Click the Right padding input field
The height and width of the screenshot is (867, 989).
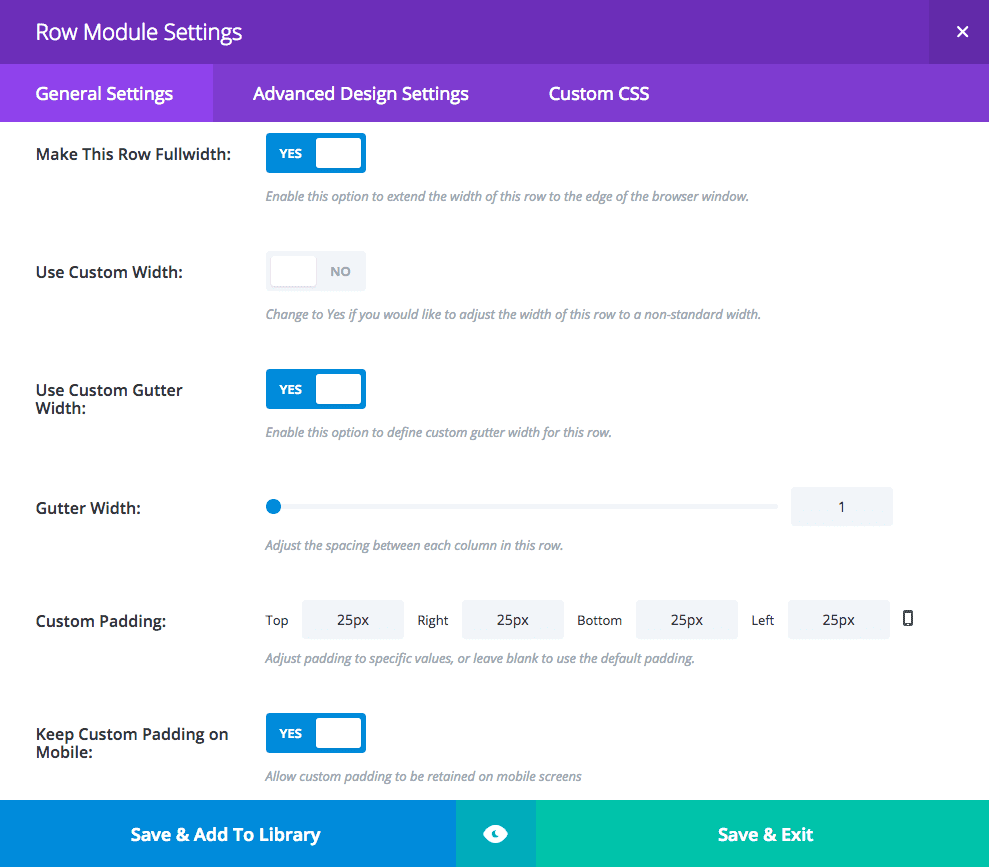(513, 620)
